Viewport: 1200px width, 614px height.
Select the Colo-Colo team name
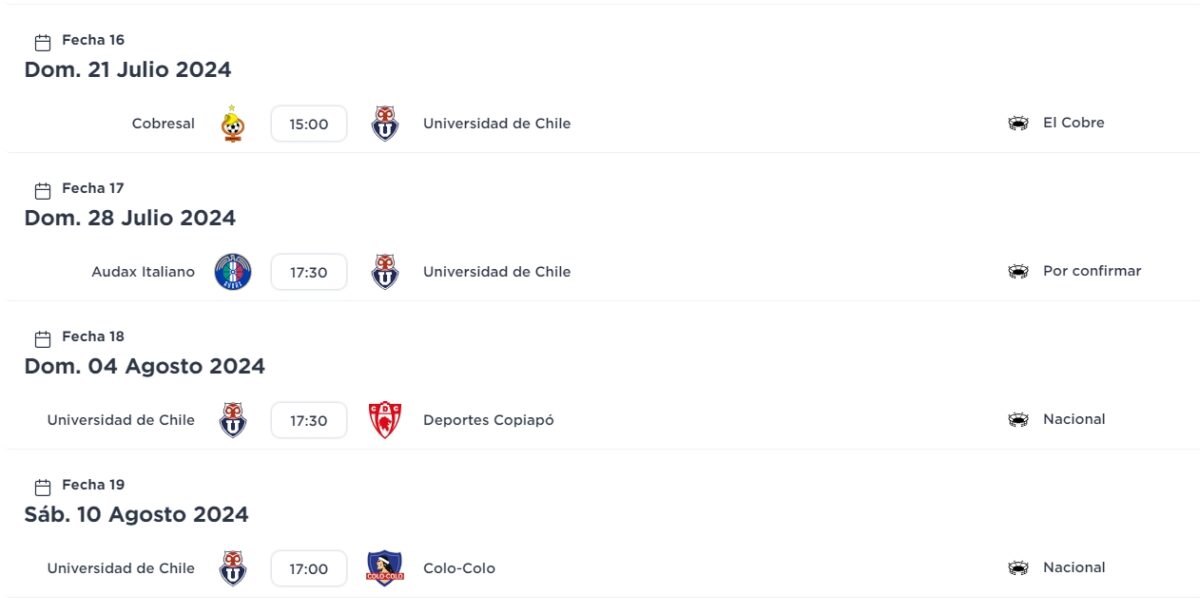(x=459, y=568)
